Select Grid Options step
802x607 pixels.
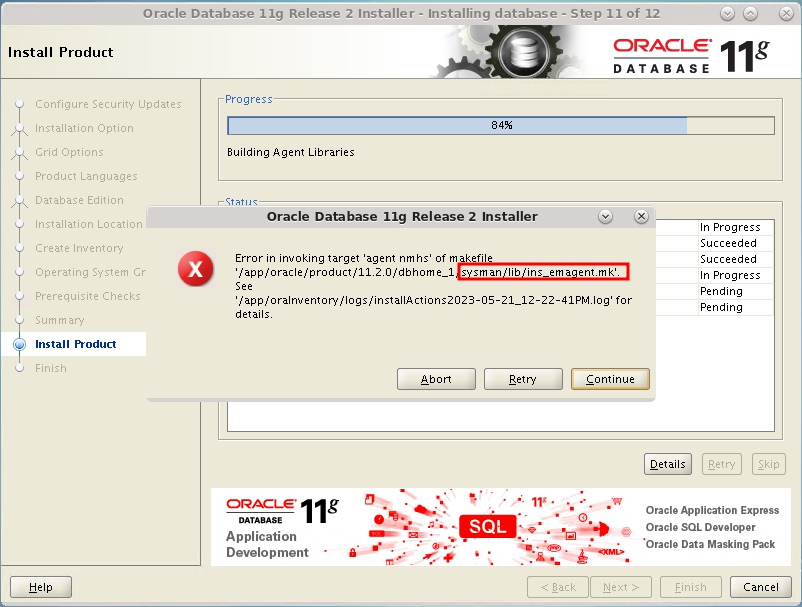click(69, 152)
